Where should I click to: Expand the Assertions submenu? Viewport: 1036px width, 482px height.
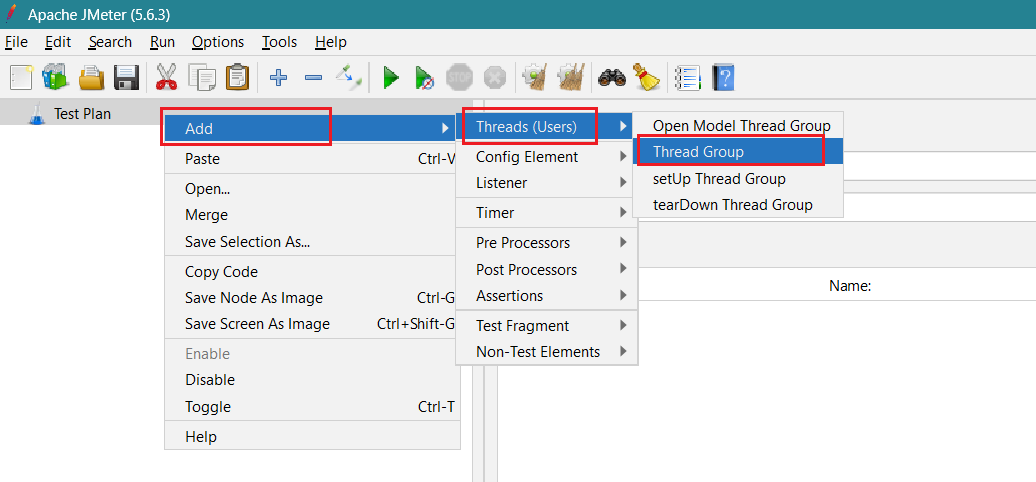point(546,296)
